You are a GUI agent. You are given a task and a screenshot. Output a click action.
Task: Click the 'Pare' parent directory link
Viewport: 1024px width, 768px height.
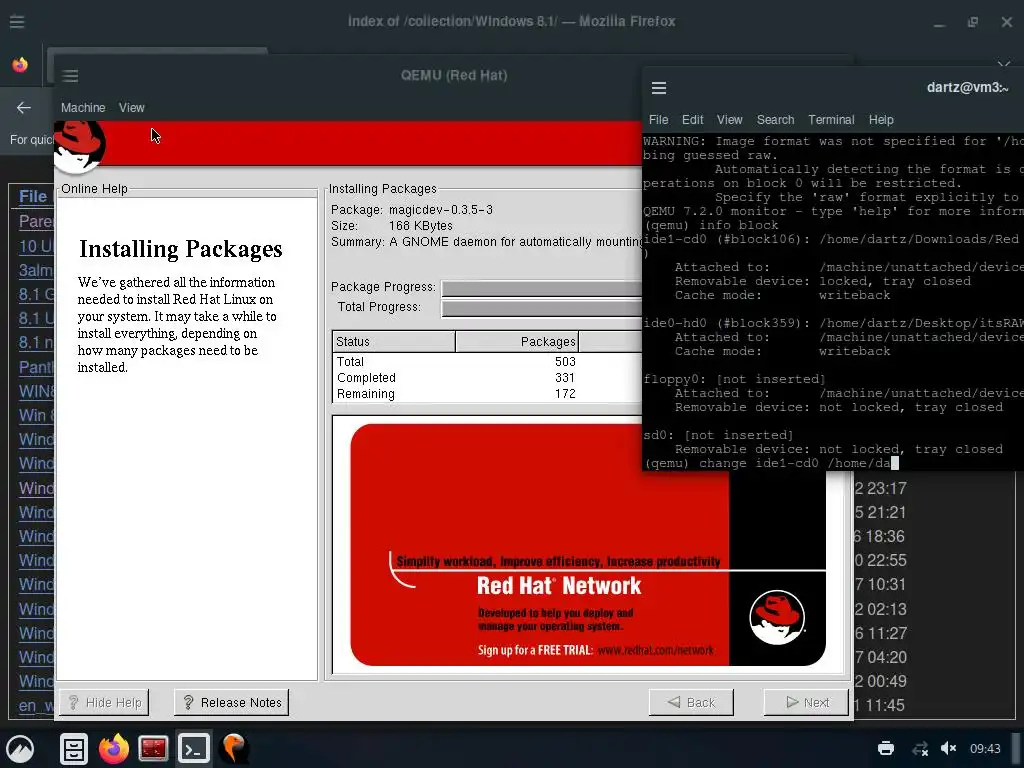(36, 221)
